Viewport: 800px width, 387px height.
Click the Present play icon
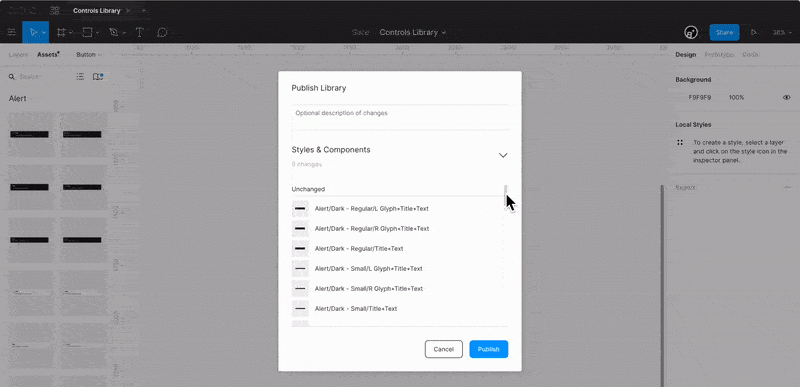(x=754, y=32)
